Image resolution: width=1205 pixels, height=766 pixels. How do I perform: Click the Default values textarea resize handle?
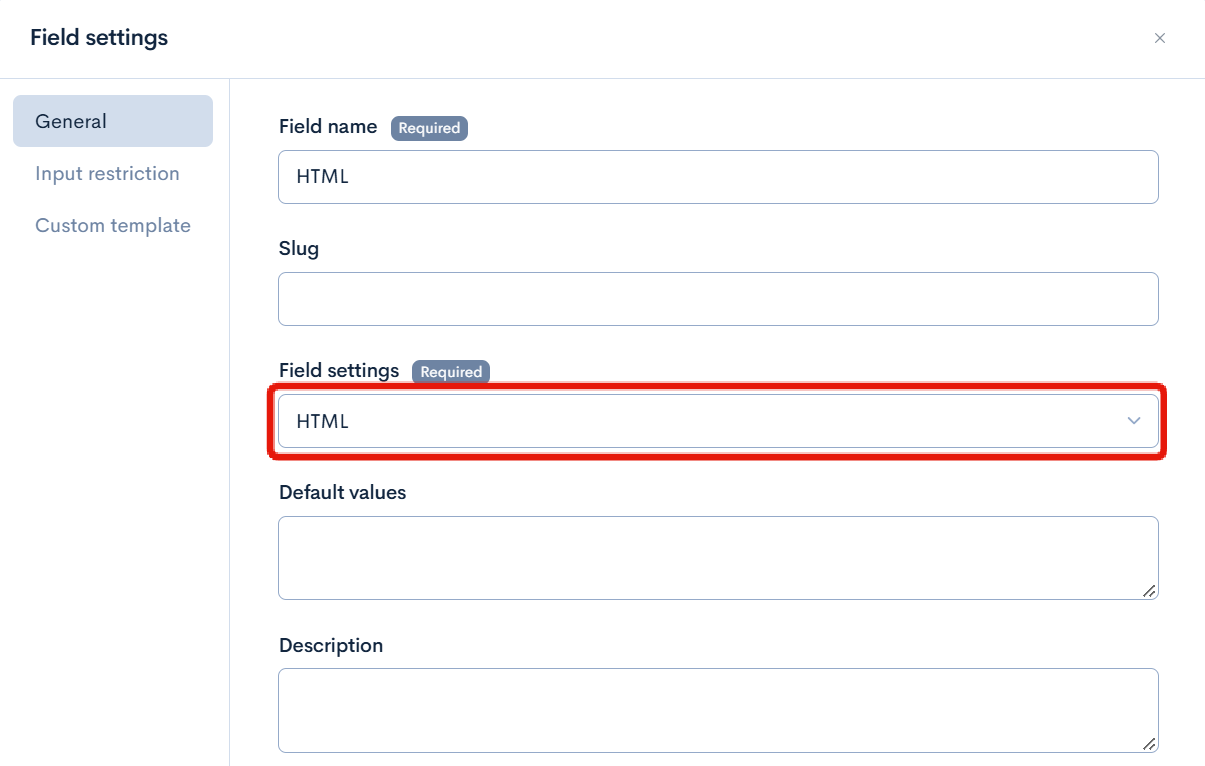point(1150,591)
